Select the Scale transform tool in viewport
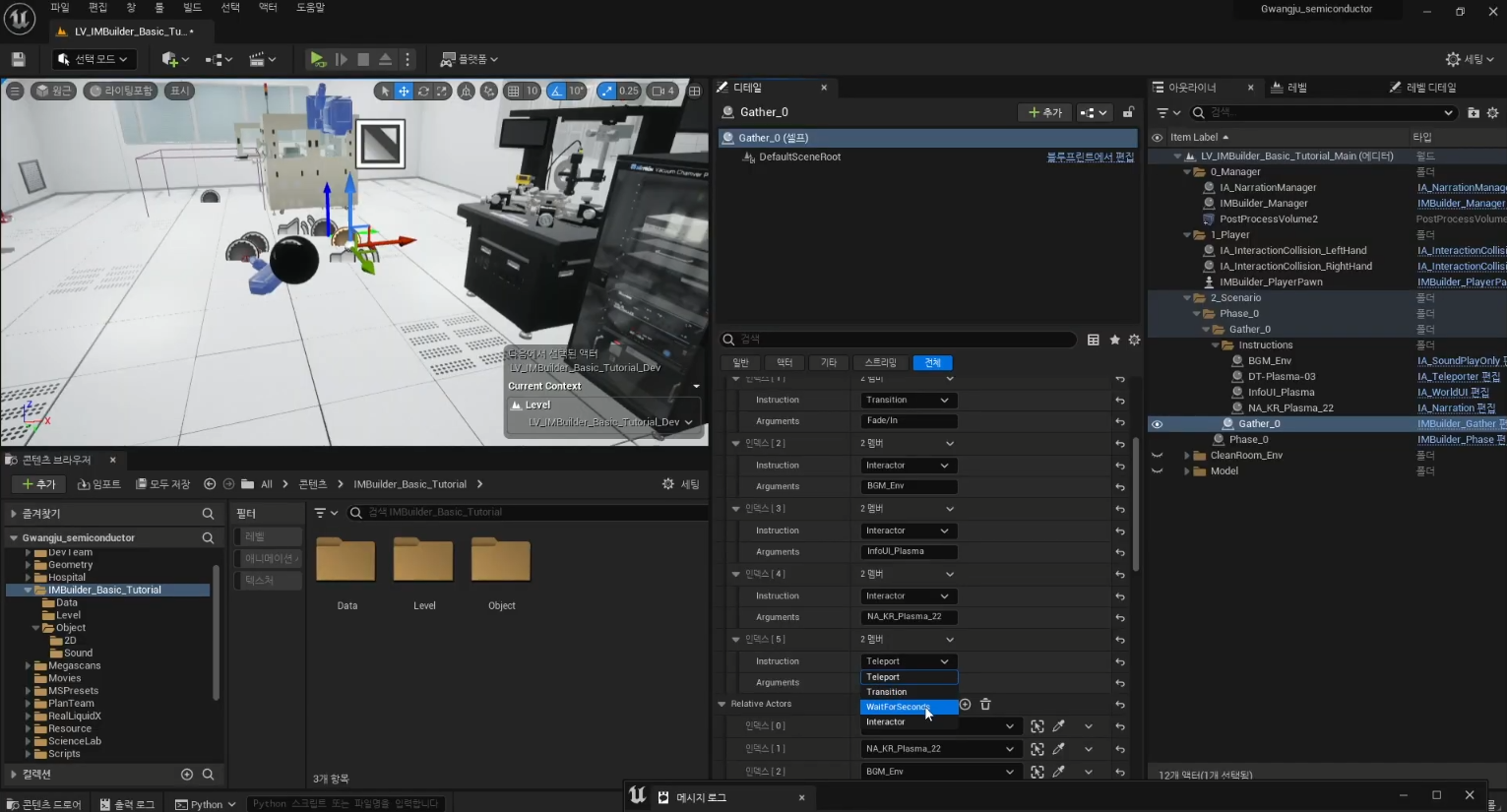 pos(443,91)
